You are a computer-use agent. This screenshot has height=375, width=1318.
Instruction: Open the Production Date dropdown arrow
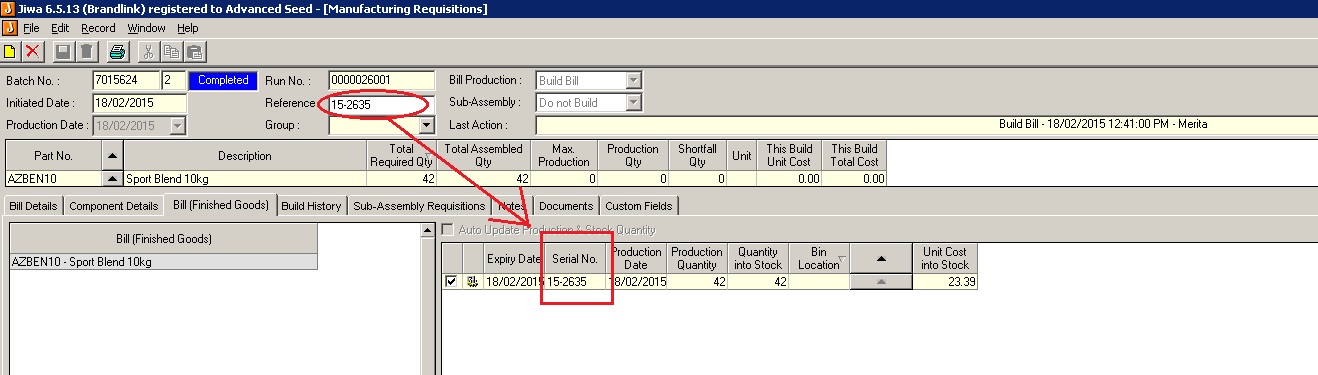[x=177, y=125]
